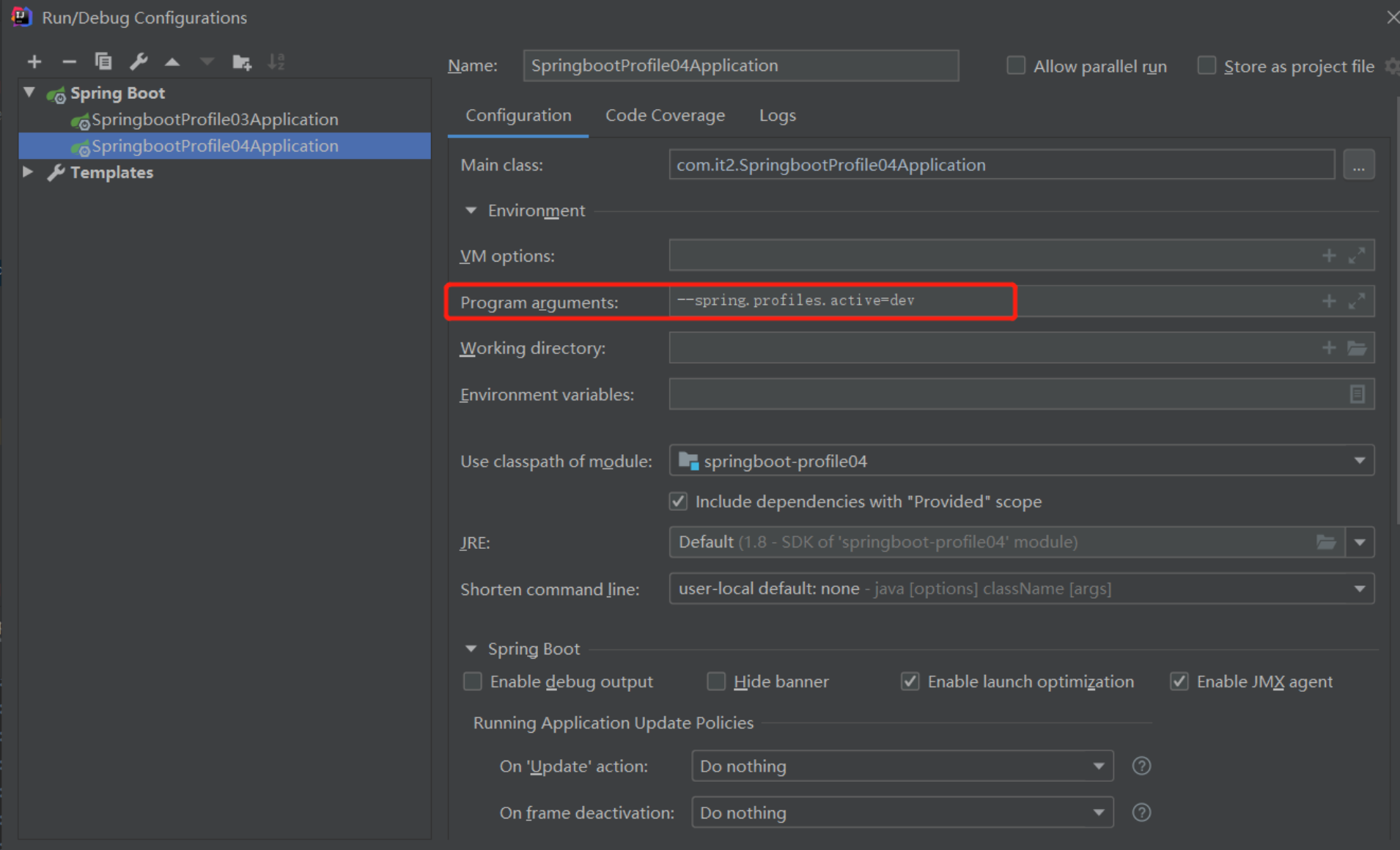Remove the selected configuration with the minus icon
Viewport: 1400px width, 850px height.
pyautogui.click(x=69, y=62)
